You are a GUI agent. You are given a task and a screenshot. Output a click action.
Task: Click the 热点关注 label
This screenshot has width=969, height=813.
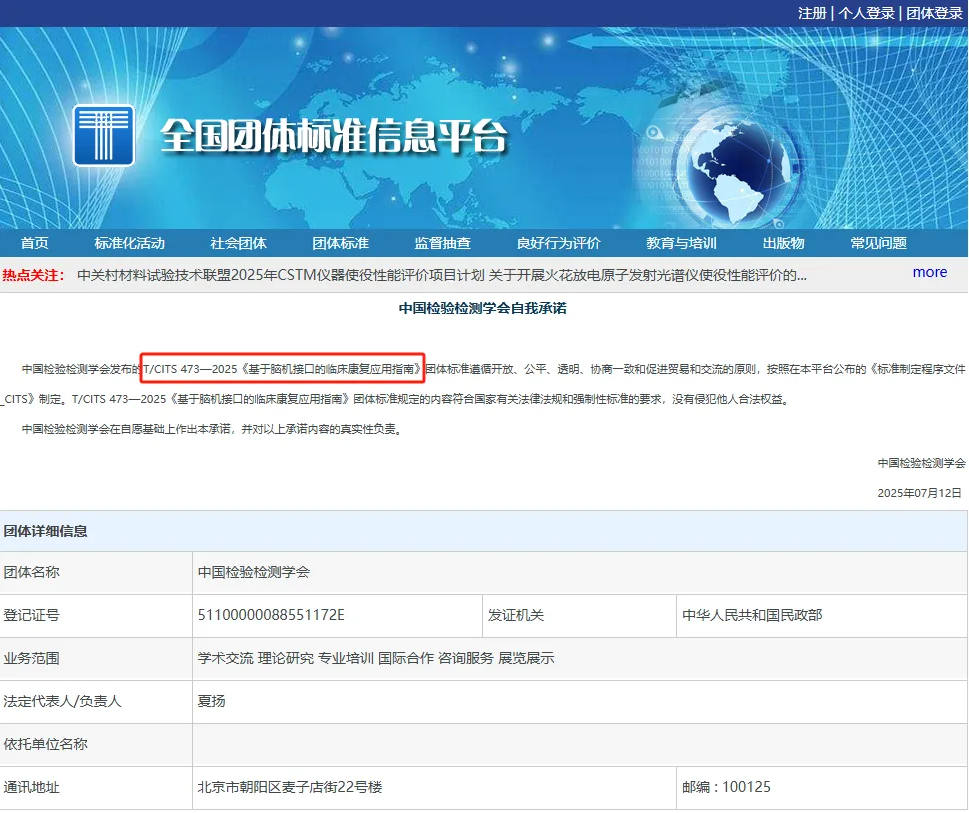(33, 275)
